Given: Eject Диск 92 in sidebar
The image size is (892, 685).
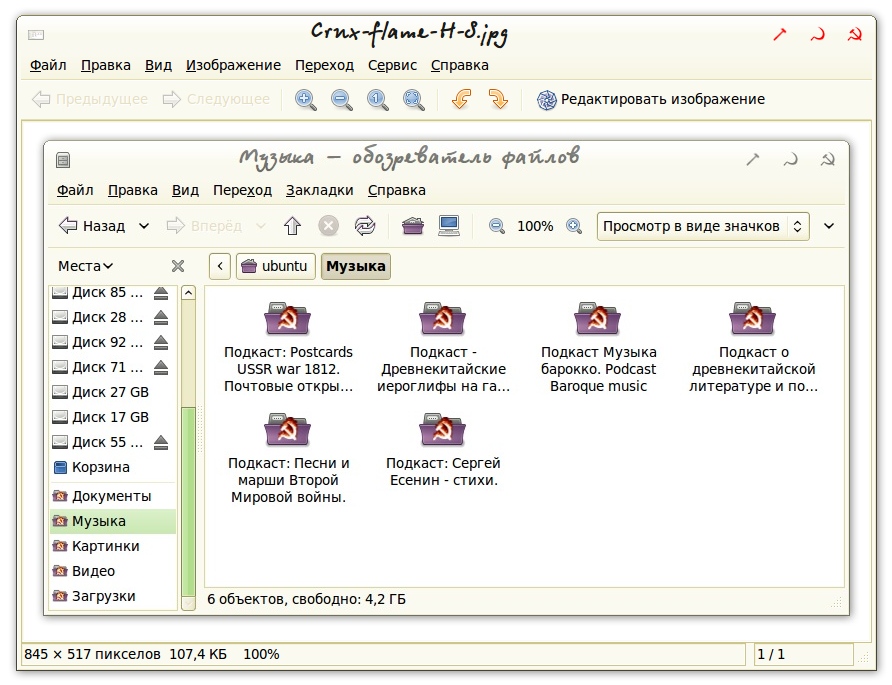Looking at the screenshot, I should click(x=161, y=342).
